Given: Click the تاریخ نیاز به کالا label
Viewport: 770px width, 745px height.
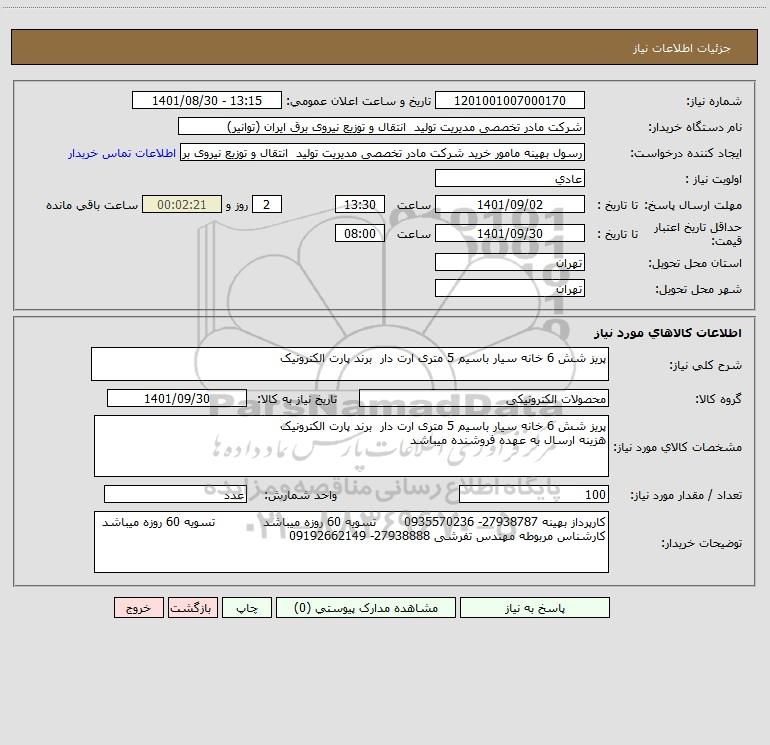Looking at the screenshot, I should pos(298,399).
